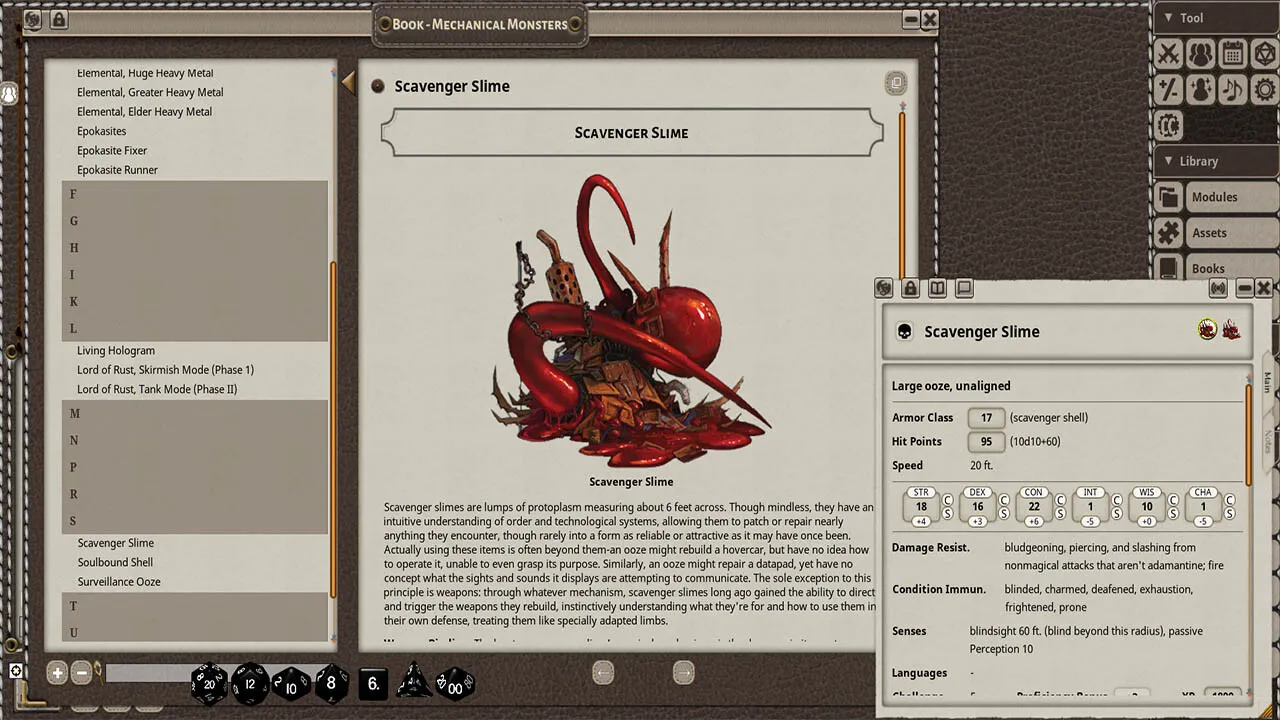Switch to NPC sheet Notes tab
The height and width of the screenshot is (720, 1280).
1267,441
